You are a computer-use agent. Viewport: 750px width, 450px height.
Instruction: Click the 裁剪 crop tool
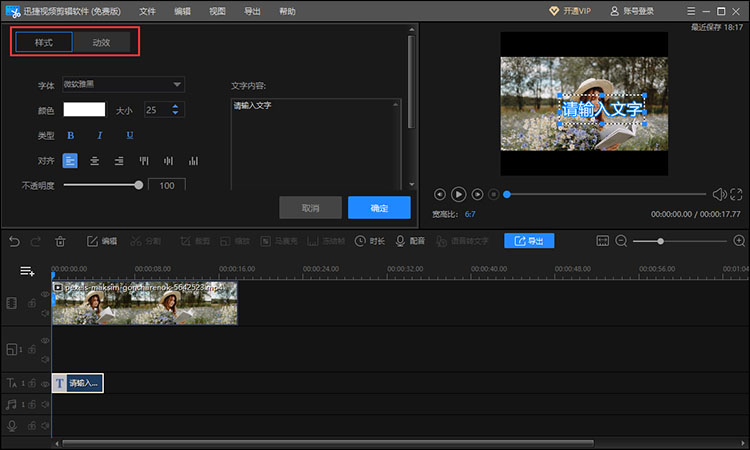click(x=195, y=241)
